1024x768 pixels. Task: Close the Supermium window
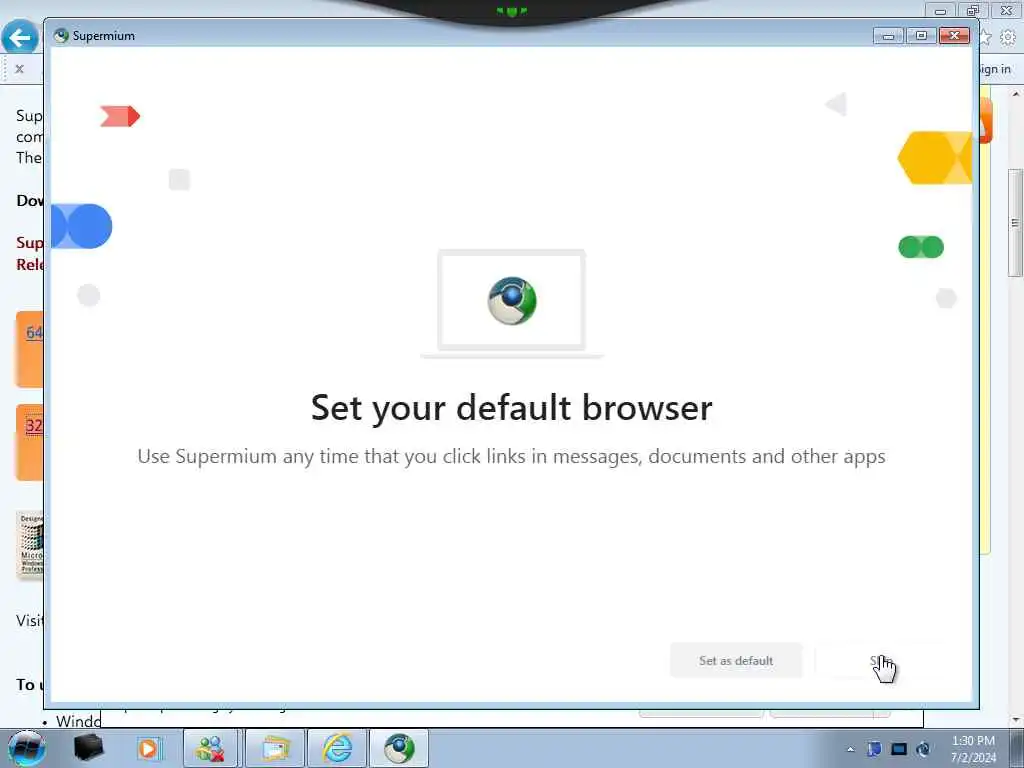[x=954, y=36]
